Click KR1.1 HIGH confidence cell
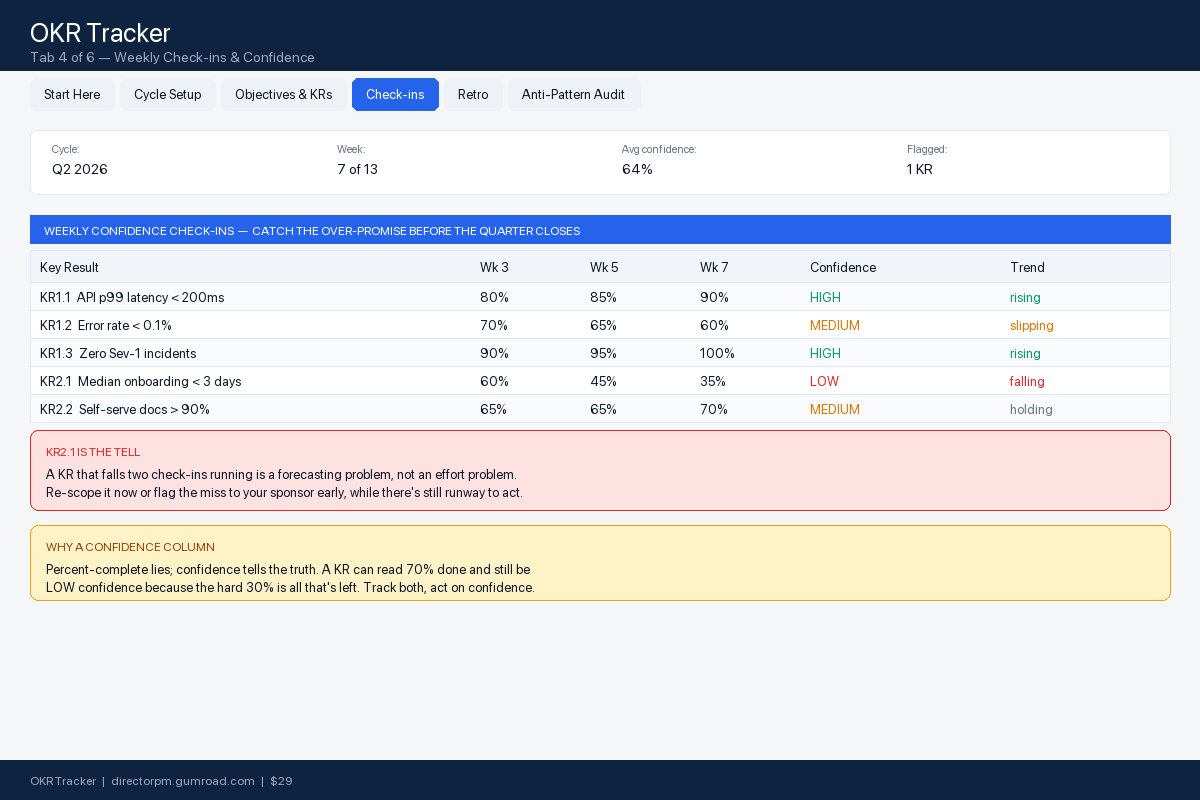The width and height of the screenshot is (1200, 800). tap(825, 297)
